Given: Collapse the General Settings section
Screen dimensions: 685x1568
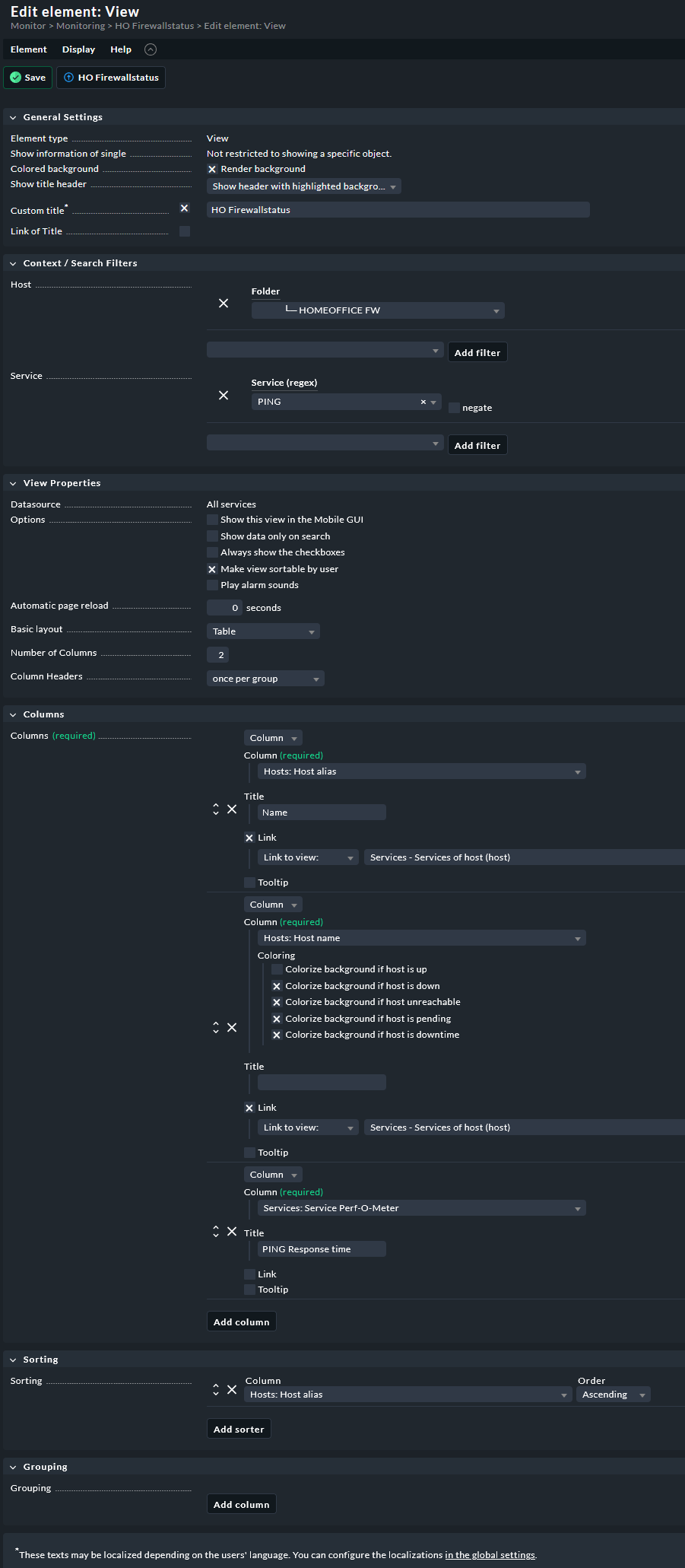Looking at the screenshot, I should coord(13,117).
